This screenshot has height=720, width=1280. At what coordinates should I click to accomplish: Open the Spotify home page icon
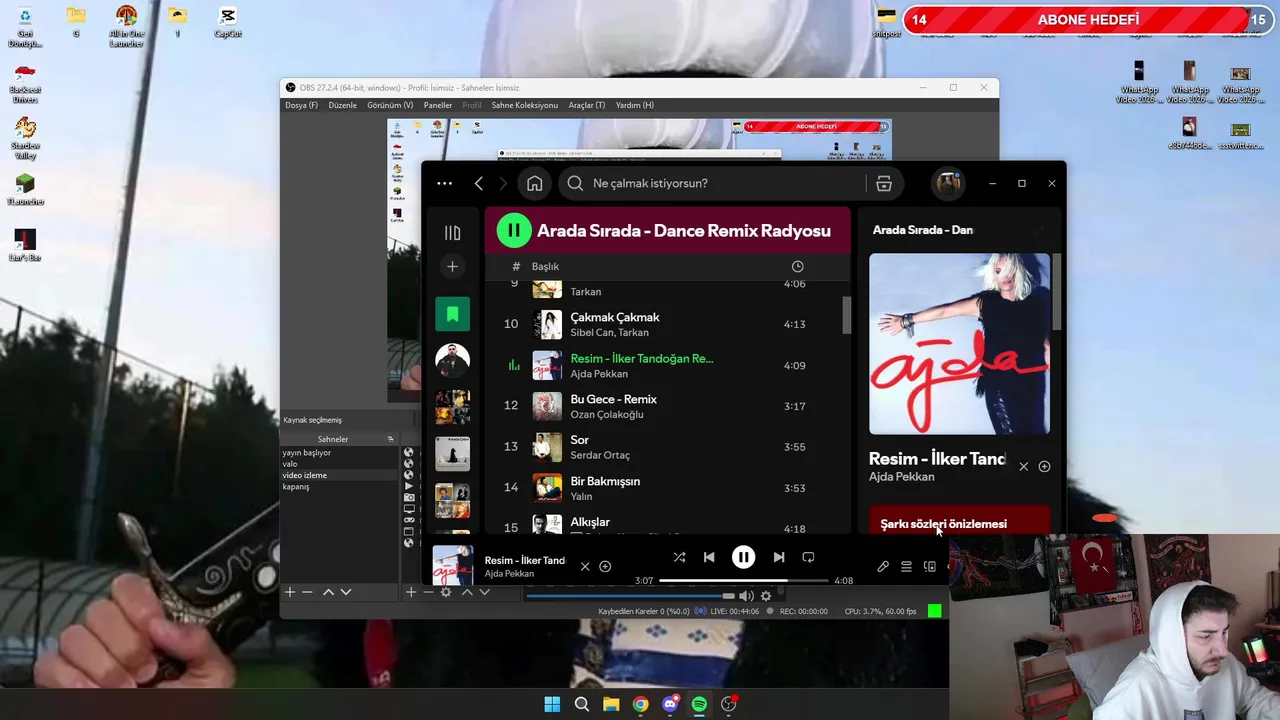[x=535, y=183]
